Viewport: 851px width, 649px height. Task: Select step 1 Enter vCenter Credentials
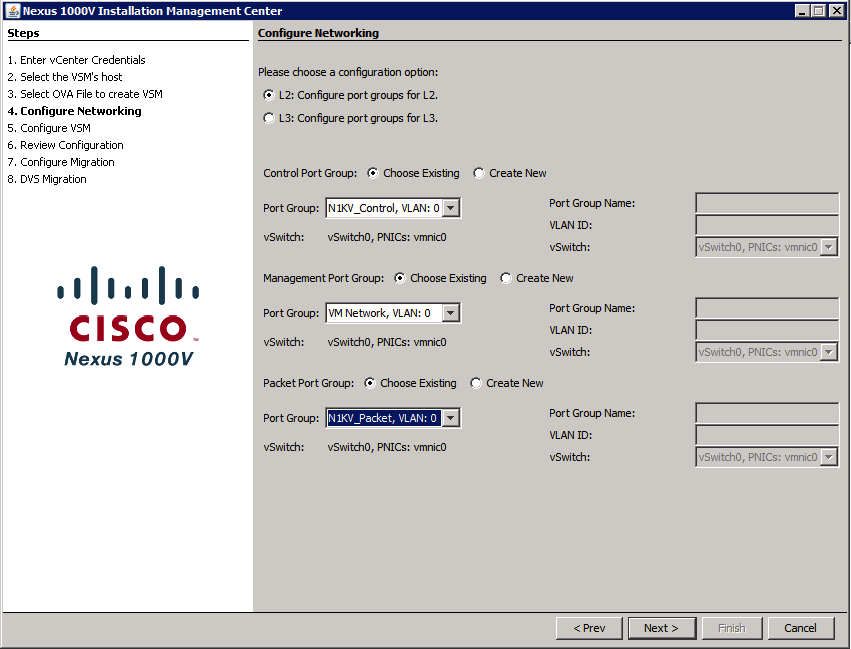click(77, 60)
